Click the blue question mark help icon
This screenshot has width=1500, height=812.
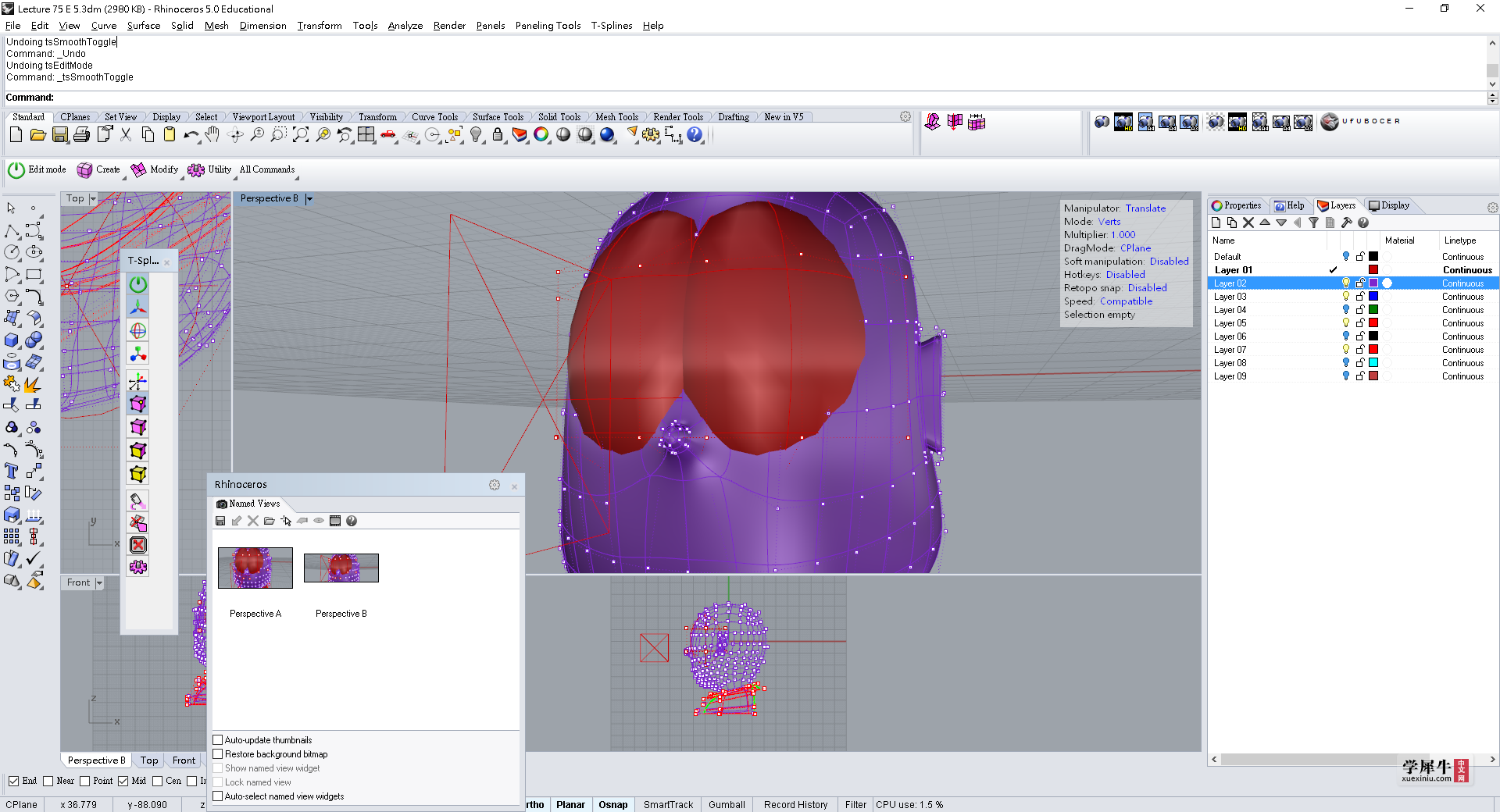(x=695, y=135)
